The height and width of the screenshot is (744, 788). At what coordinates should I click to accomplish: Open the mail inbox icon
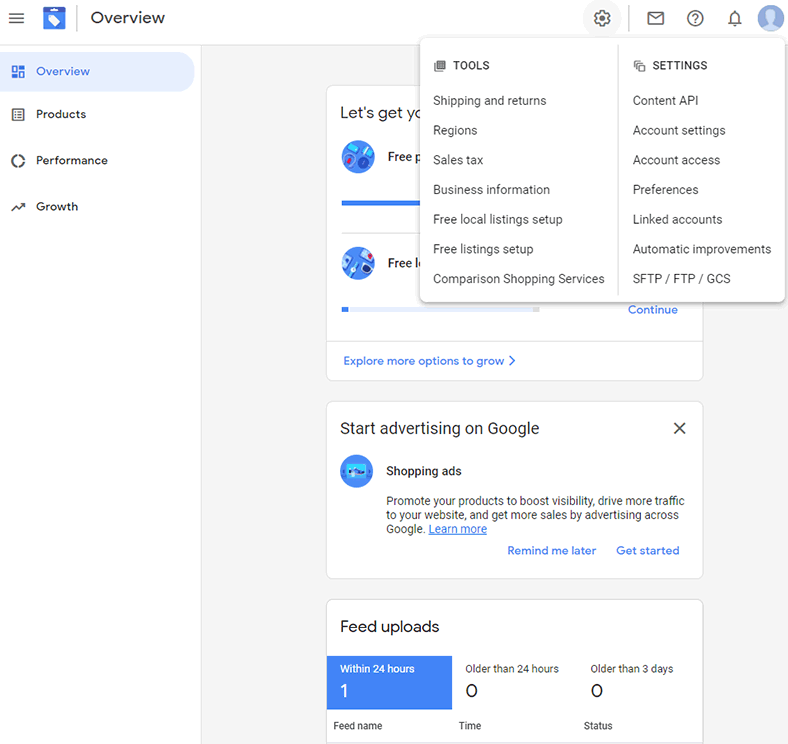click(655, 19)
